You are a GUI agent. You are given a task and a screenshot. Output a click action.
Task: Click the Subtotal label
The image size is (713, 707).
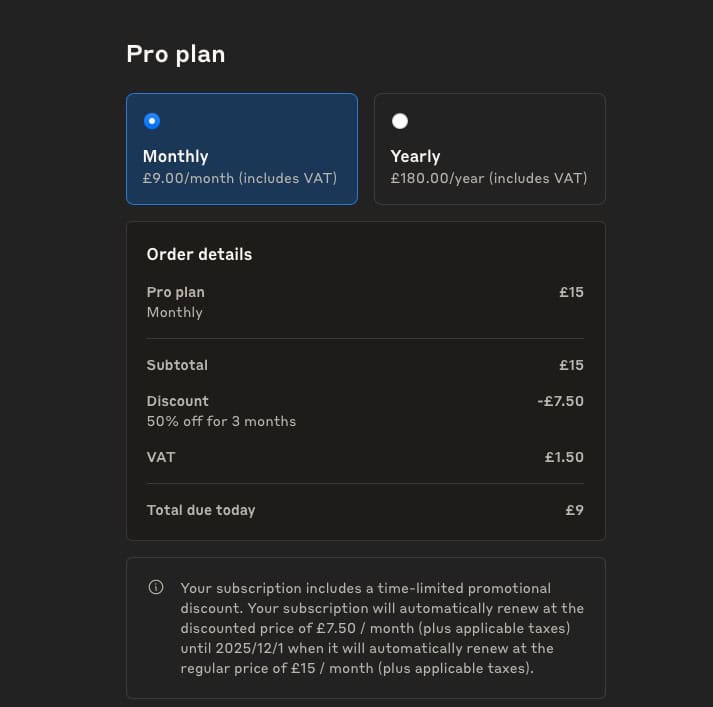[177, 365]
